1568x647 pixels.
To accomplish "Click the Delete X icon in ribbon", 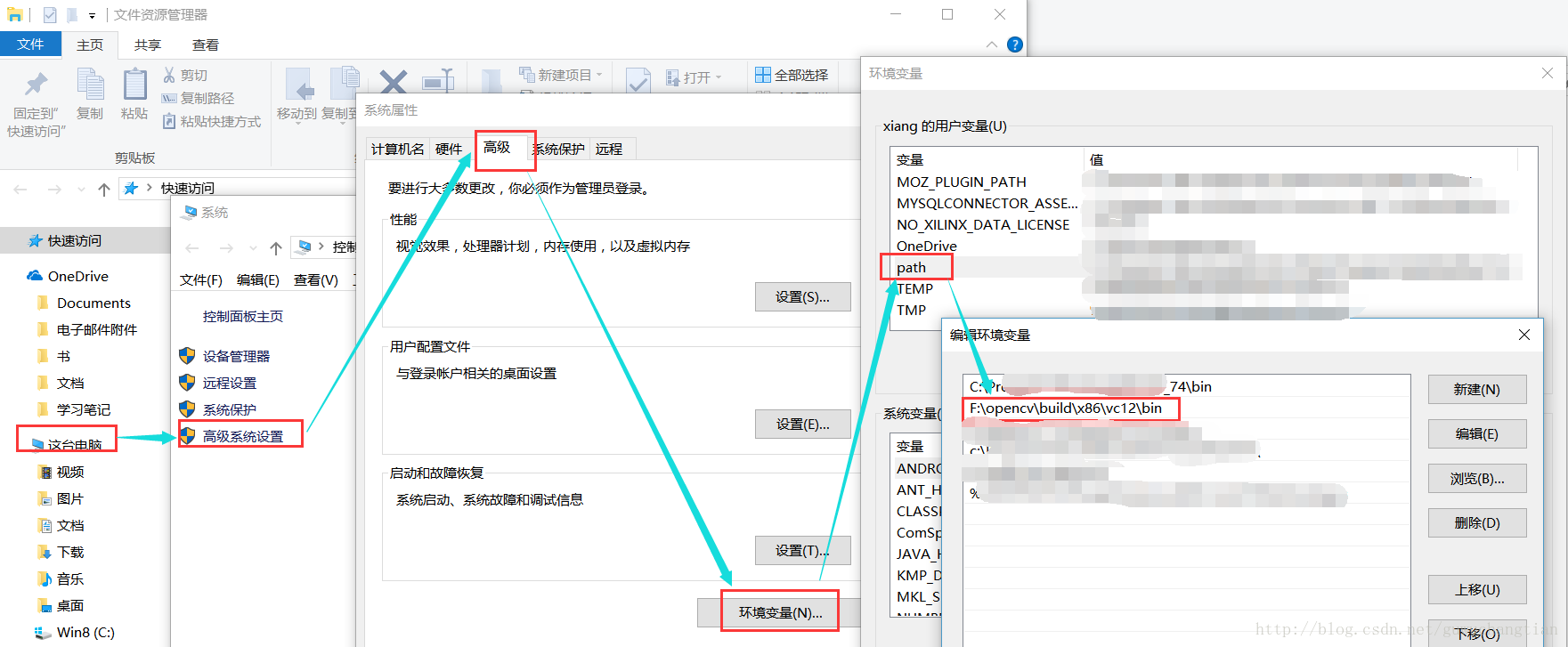I will pyautogui.click(x=393, y=81).
